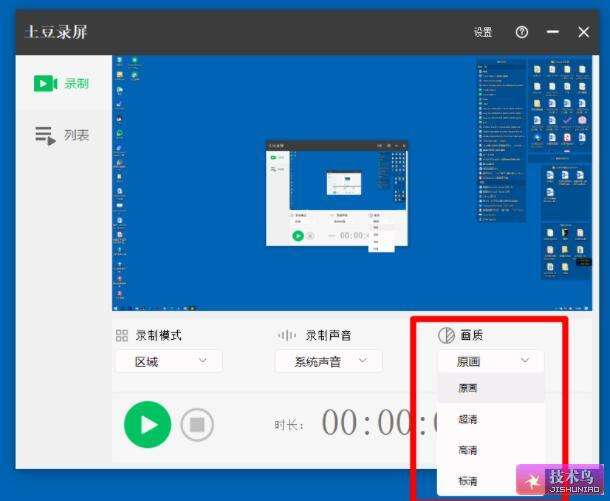Click the 时长 duration label
The height and width of the screenshot is (501, 610).
coord(289,425)
